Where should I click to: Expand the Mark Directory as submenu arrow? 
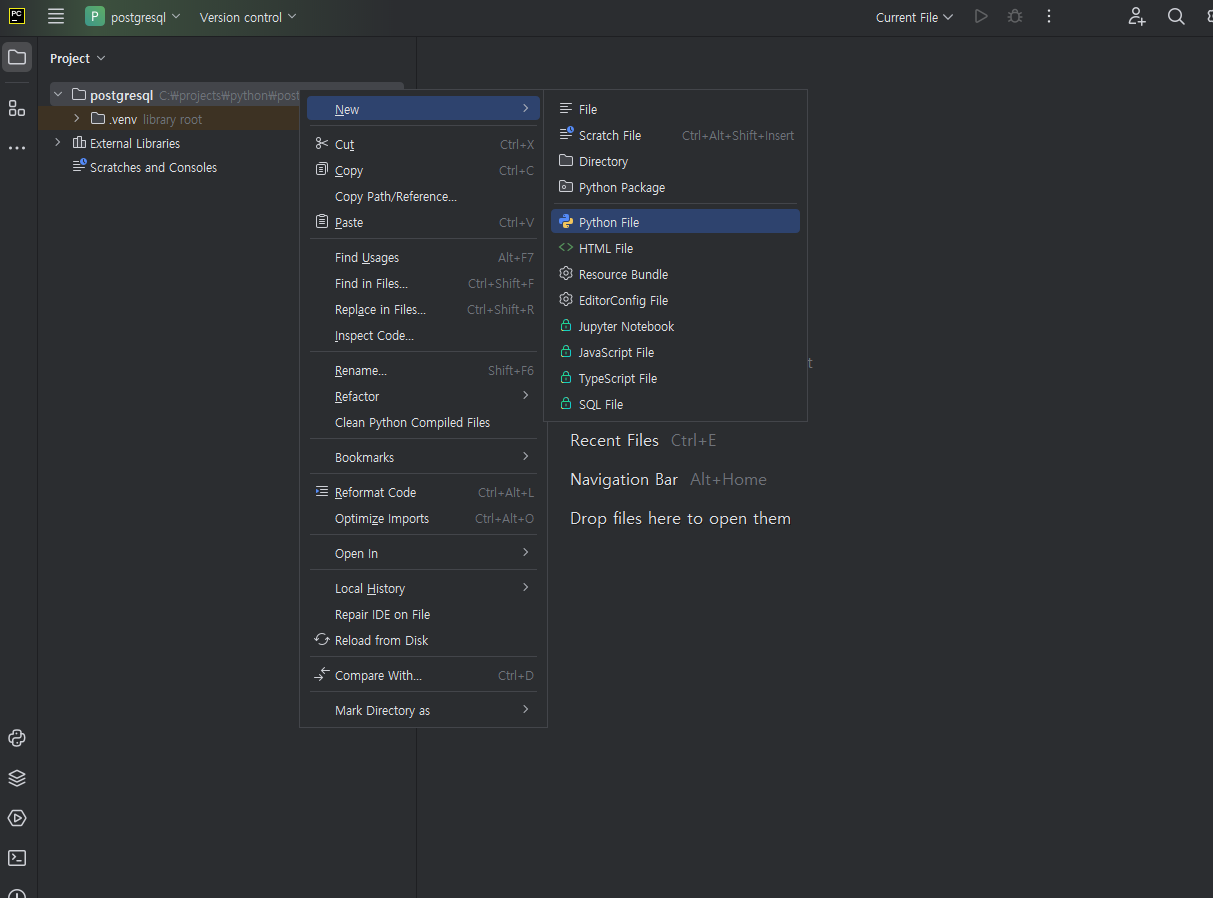pos(526,710)
